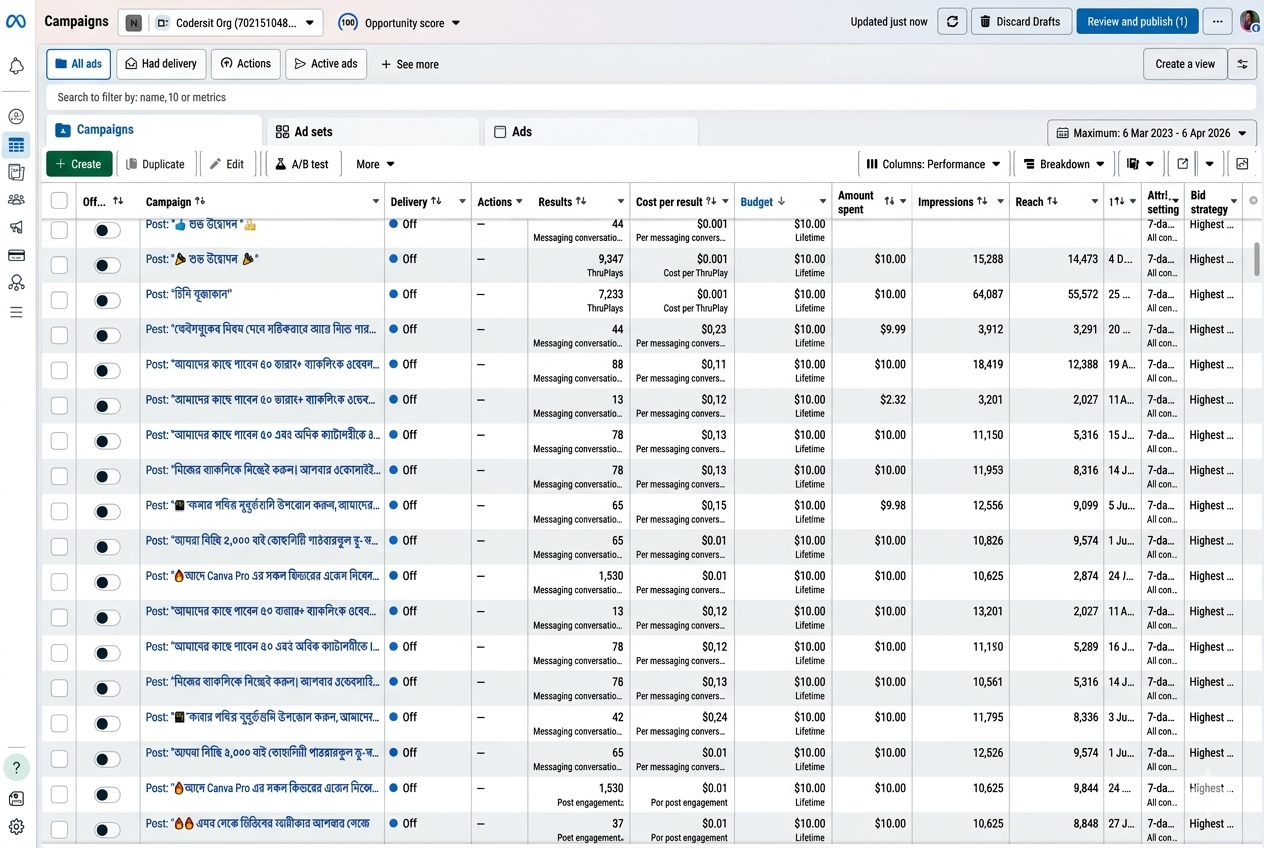Open the view filter settings sliders icon
Viewport: 1264px width, 848px height.
click(x=1243, y=64)
